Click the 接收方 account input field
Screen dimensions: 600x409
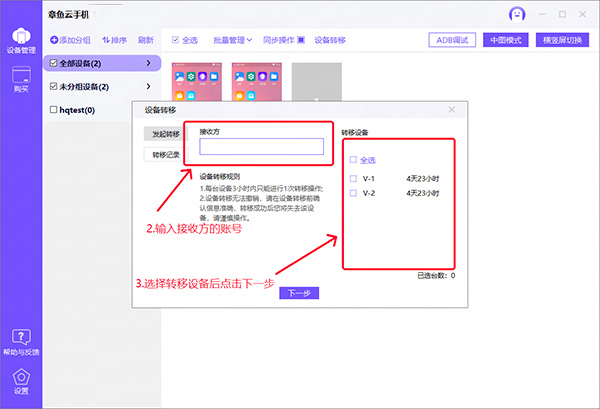(x=261, y=147)
